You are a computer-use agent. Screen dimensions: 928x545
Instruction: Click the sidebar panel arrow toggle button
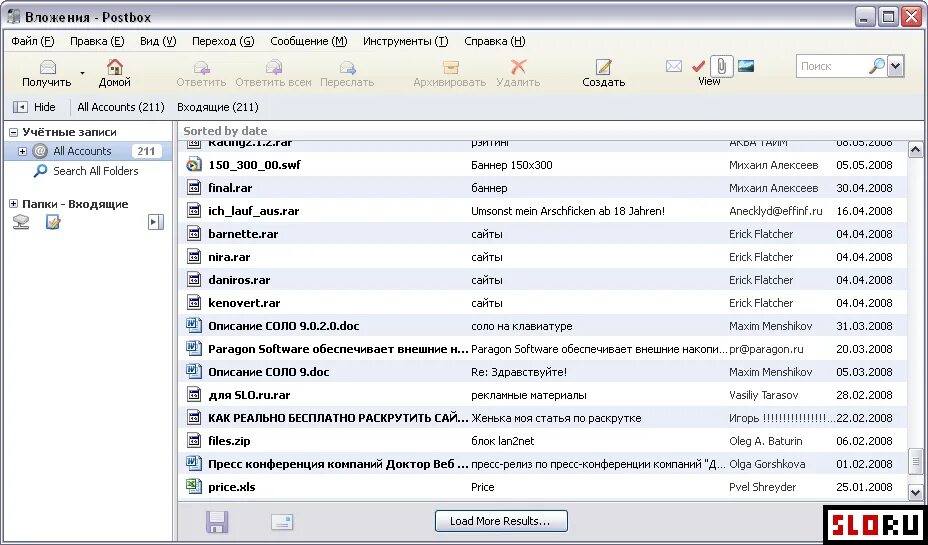tap(156, 222)
